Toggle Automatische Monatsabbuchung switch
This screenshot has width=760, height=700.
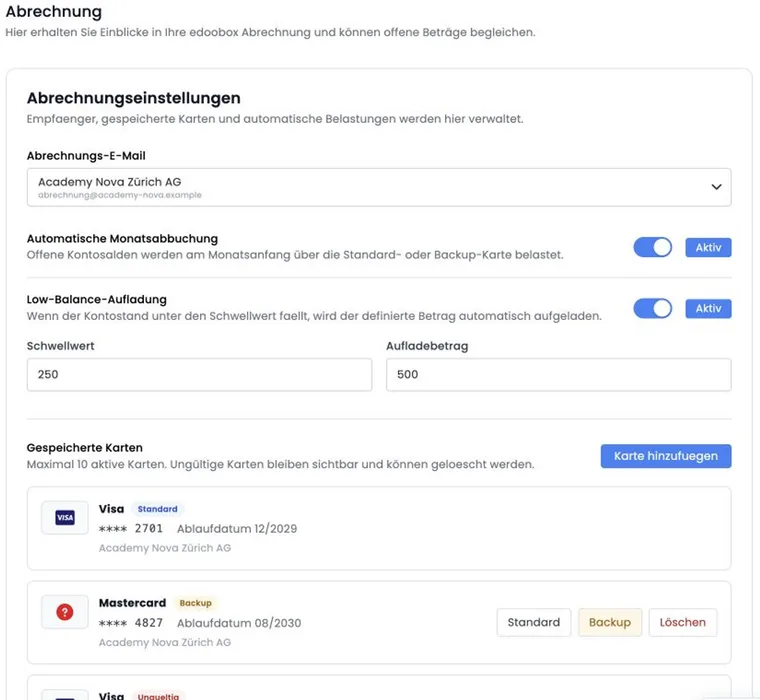point(652,247)
